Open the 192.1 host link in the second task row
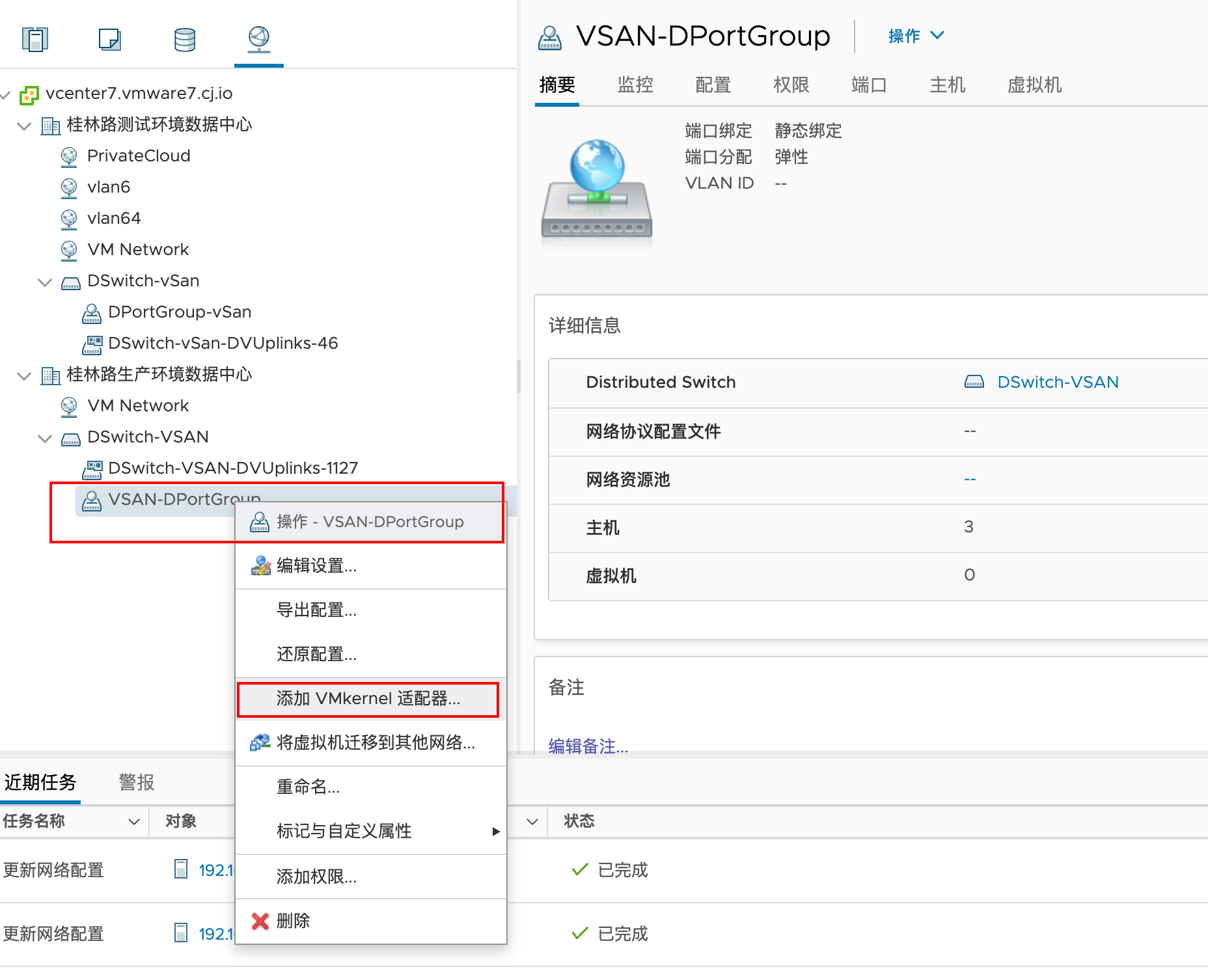1208x980 pixels. click(x=215, y=934)
